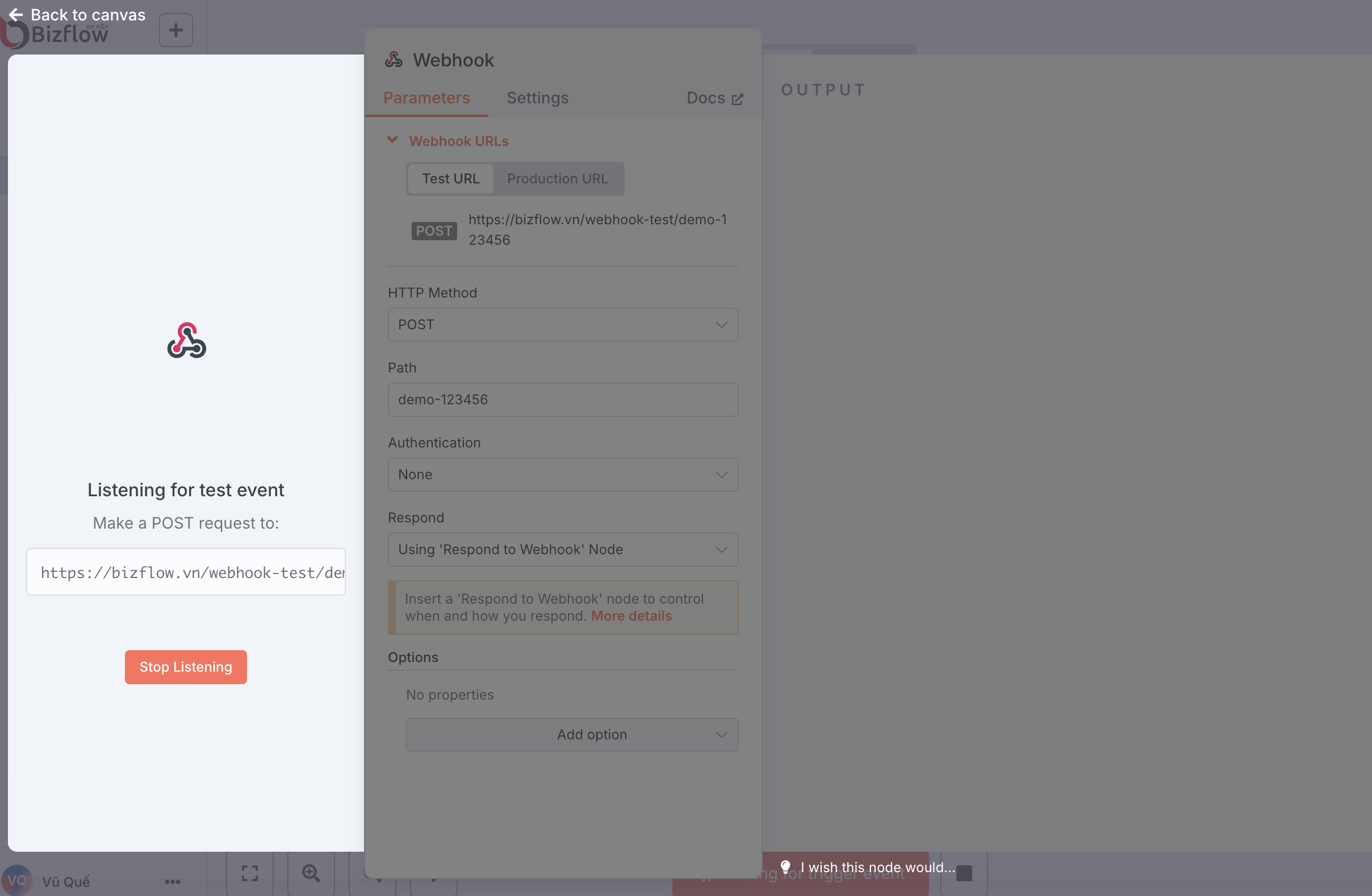Click the plus add button in header

(x=176, y=30)
